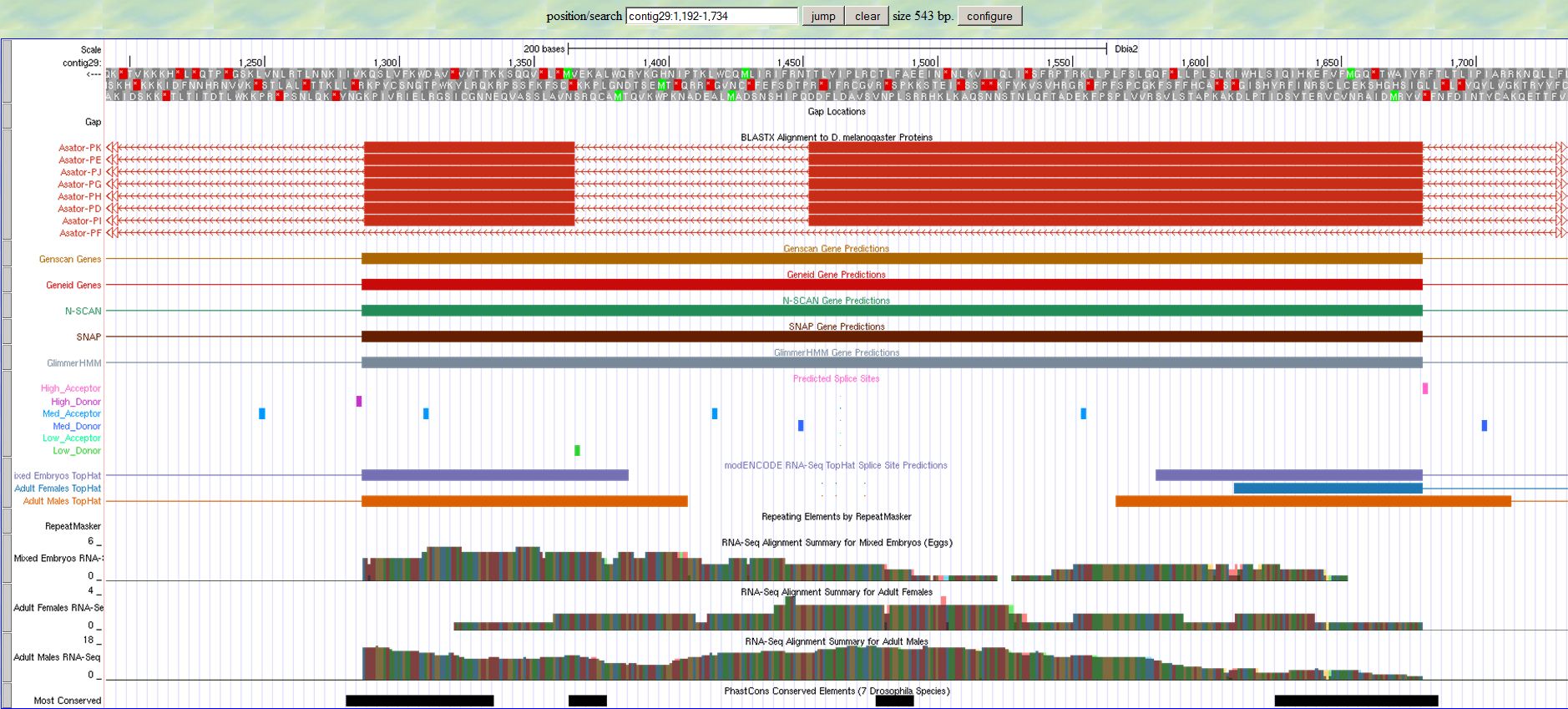Click the Asator-PJ track label

coord(80,172)
